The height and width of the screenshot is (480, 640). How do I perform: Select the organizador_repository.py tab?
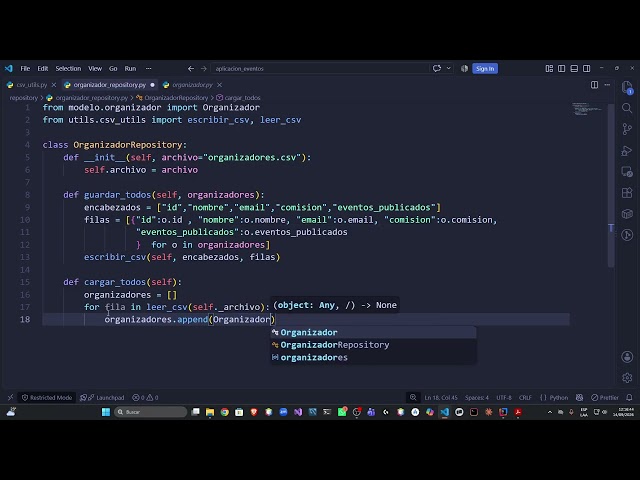click(109, 85)
